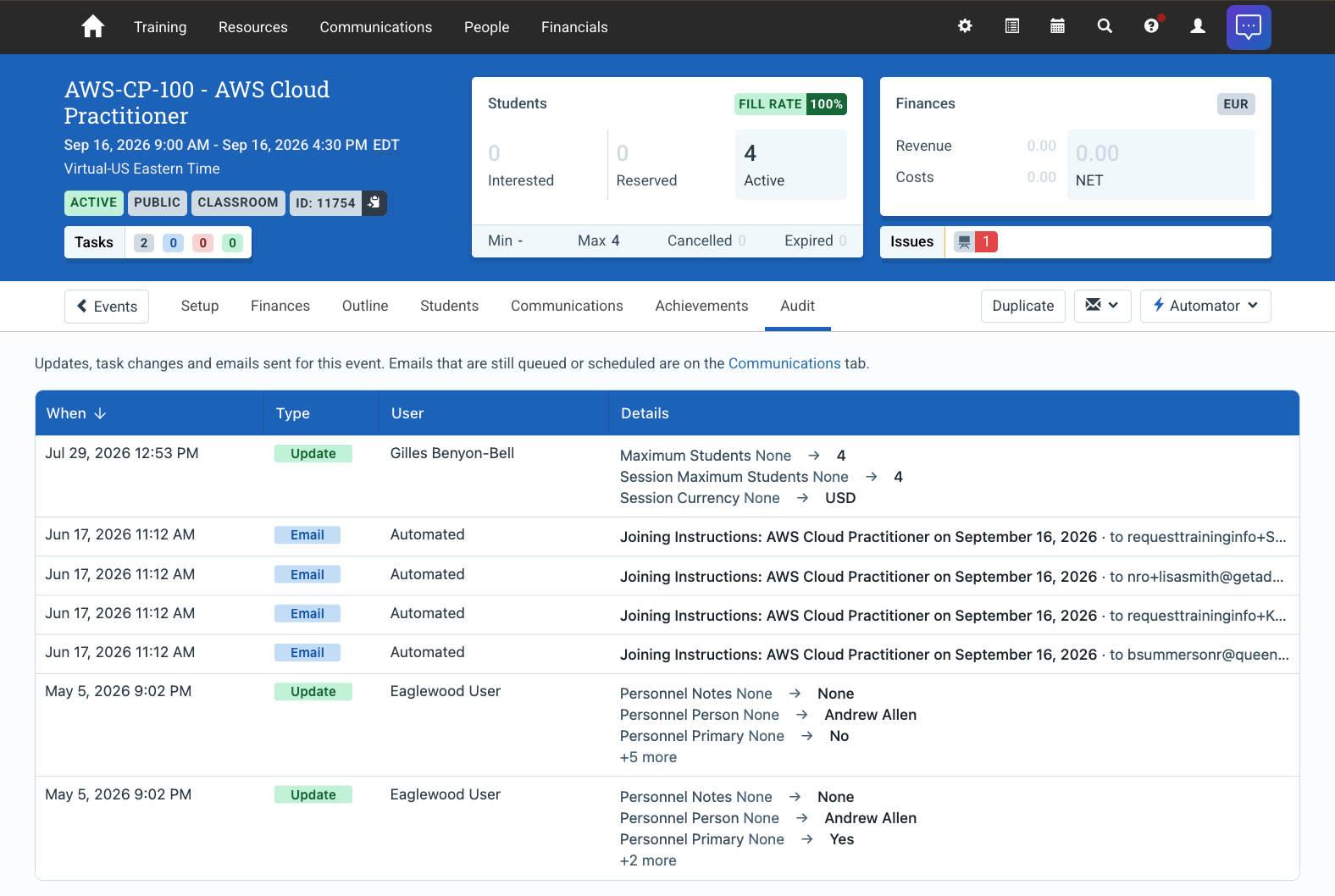Open the Training menu
Image resolution: width=1335 pixels, height=896 pixels.
pos(160,27)
